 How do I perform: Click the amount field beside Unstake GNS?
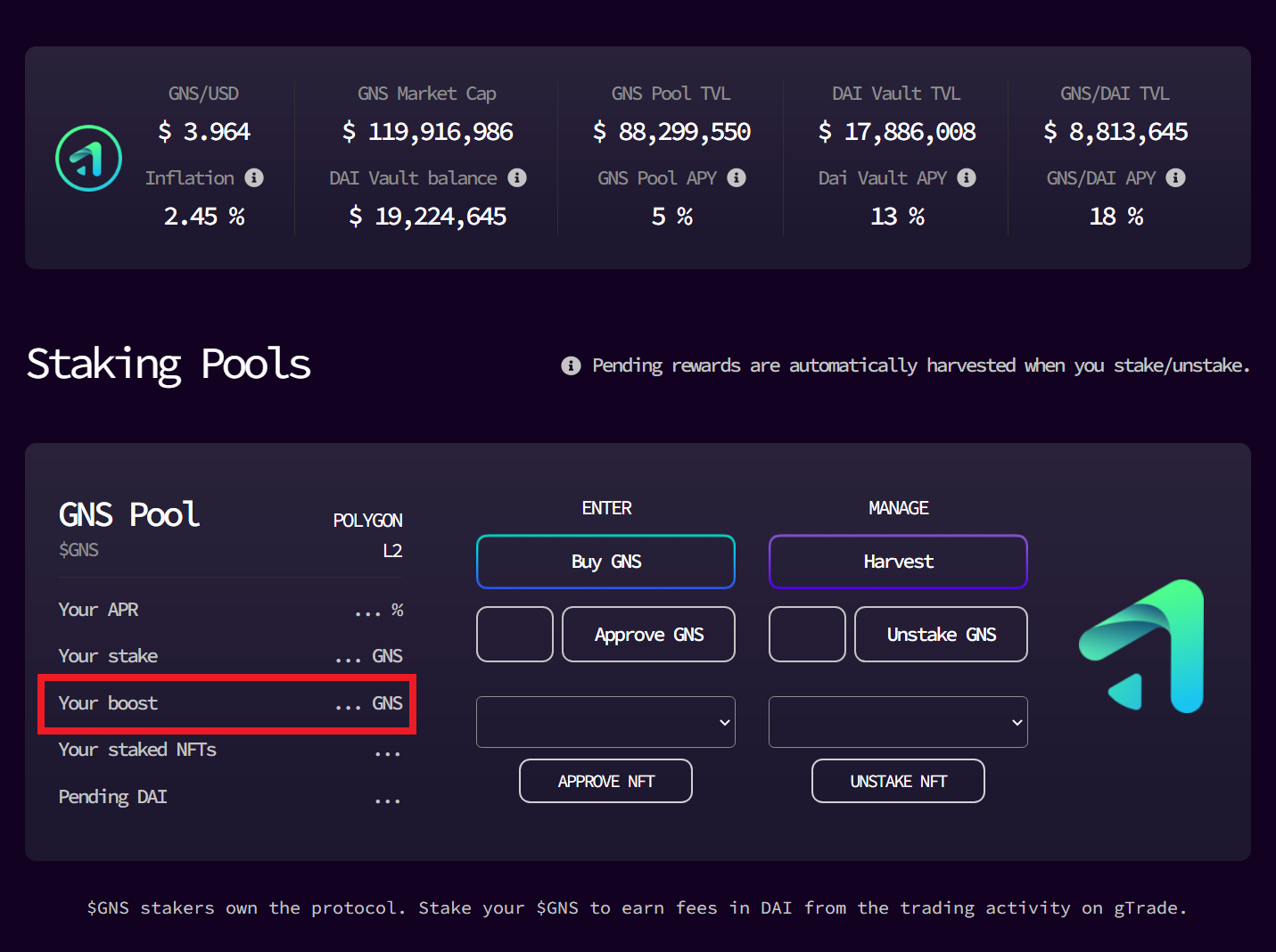click(808, 635)
